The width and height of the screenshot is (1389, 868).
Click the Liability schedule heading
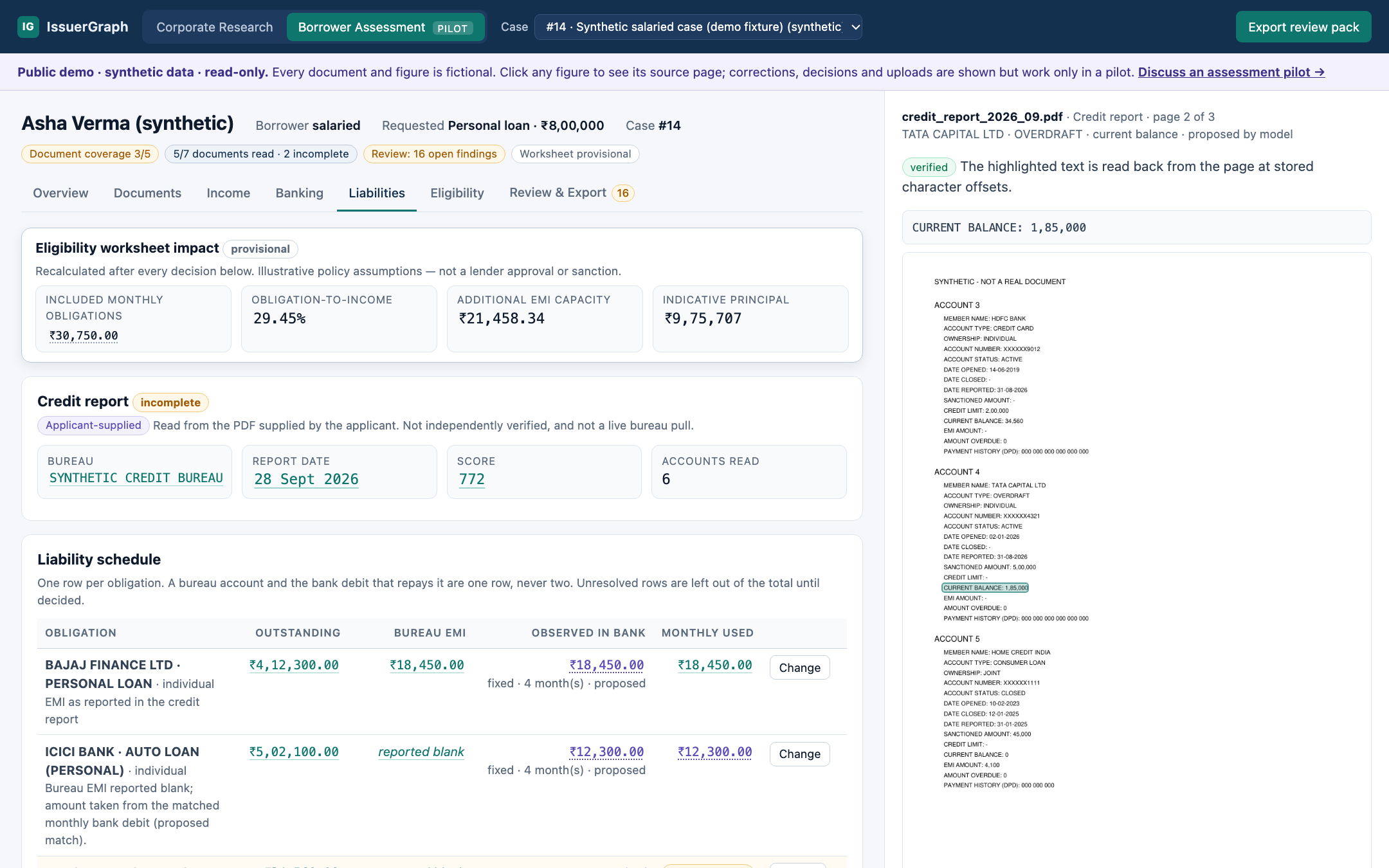99,559
